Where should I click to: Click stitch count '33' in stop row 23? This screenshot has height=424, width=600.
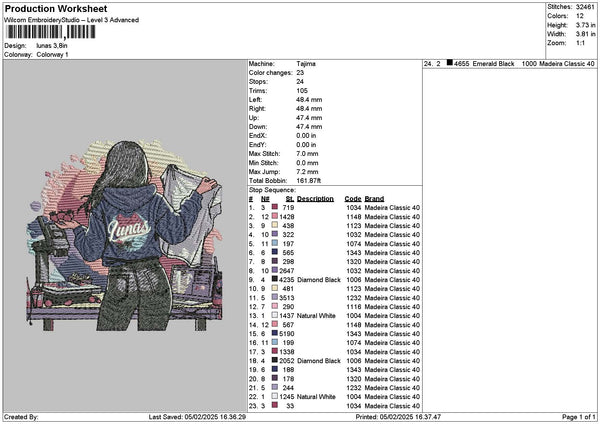(290, 406)
